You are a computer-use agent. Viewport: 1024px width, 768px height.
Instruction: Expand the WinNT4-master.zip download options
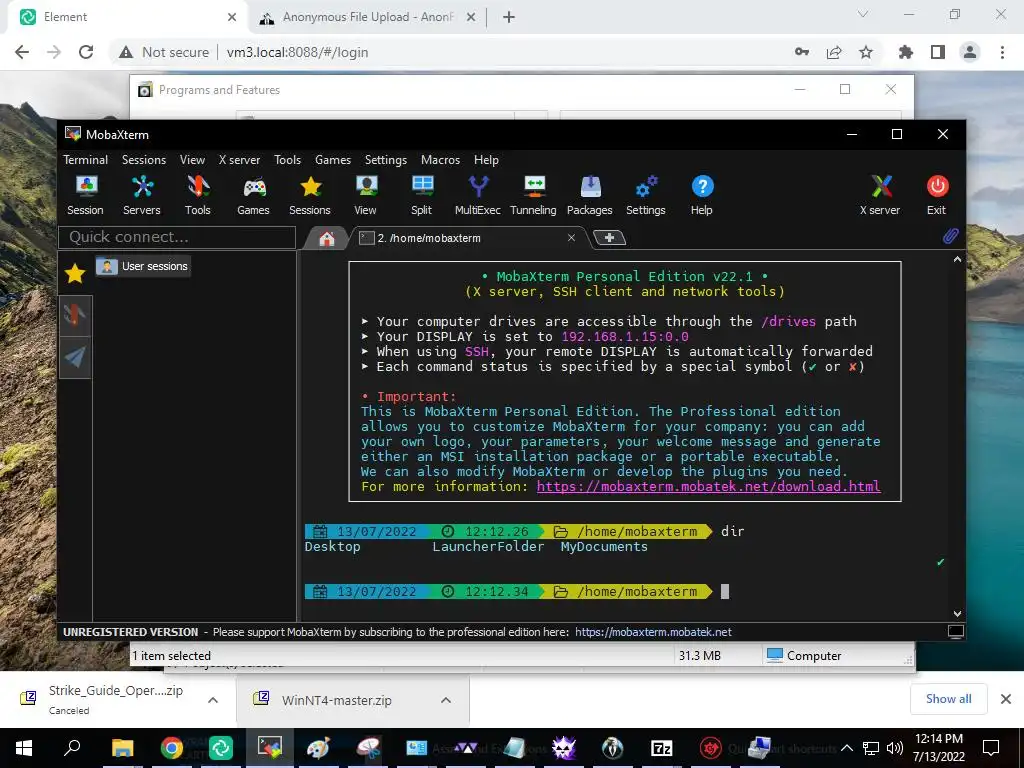[446, 700]
